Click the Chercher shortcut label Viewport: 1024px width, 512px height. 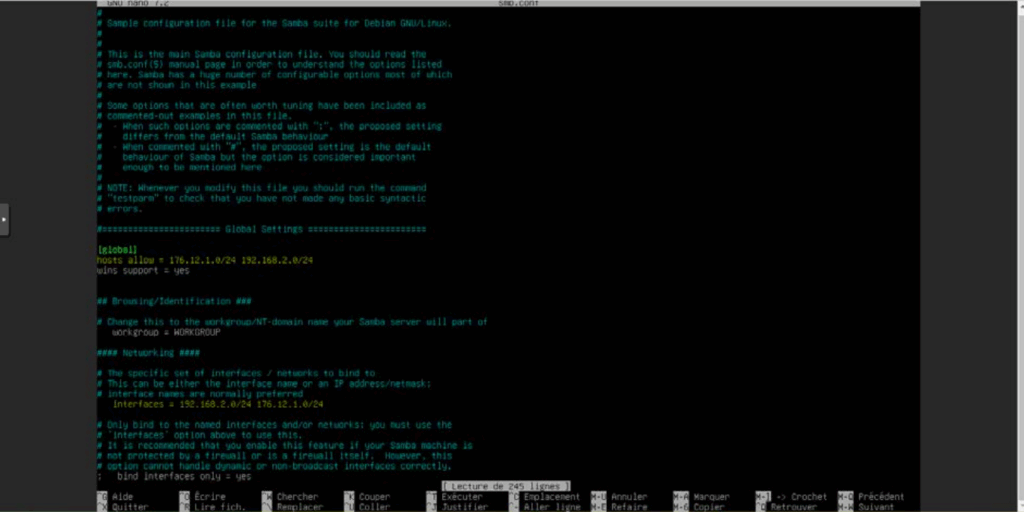coord(297,497)
